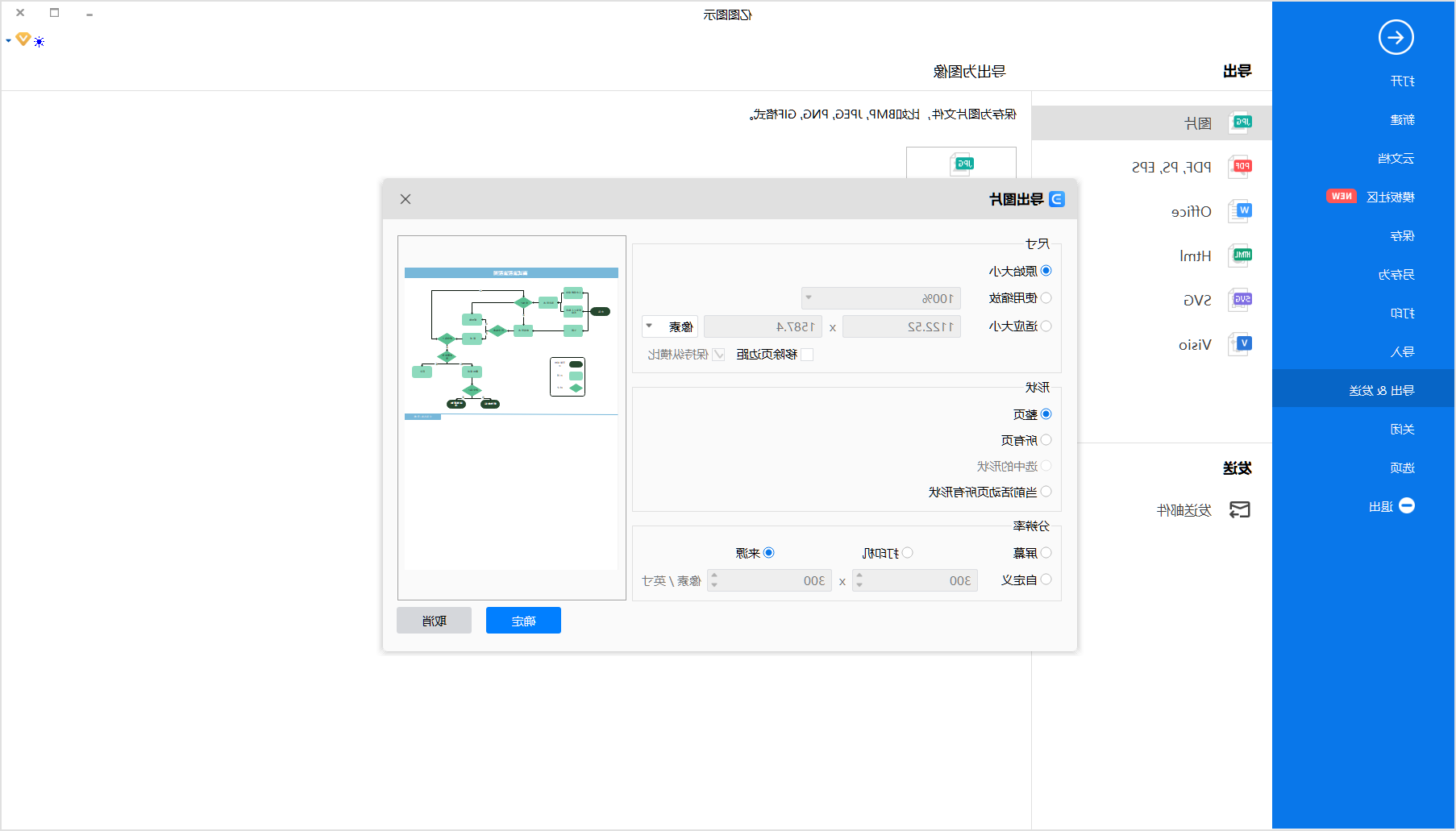Select the 图片 JPG export icon

1239,123
